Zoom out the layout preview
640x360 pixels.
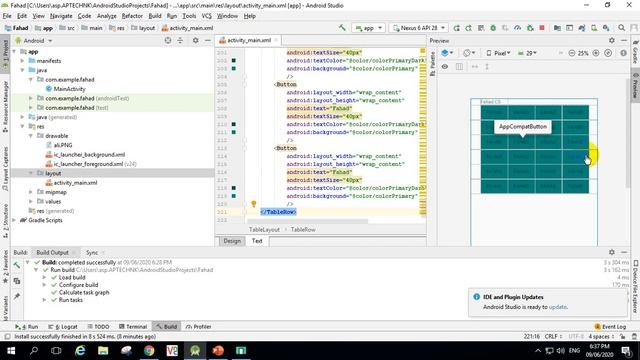click(x=571, y=53)
